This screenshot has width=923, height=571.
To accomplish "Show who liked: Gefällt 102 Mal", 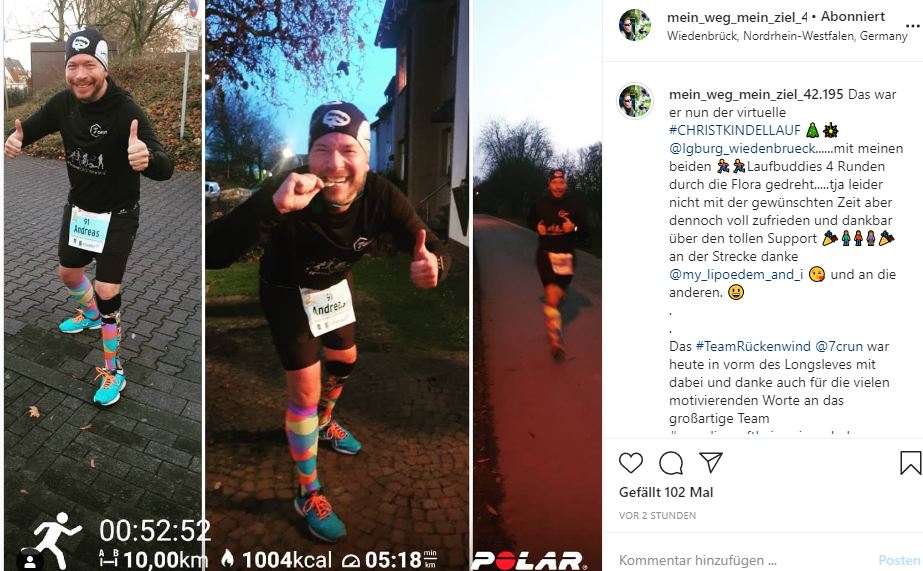I will pyautogui.click(x=666, y=492).
